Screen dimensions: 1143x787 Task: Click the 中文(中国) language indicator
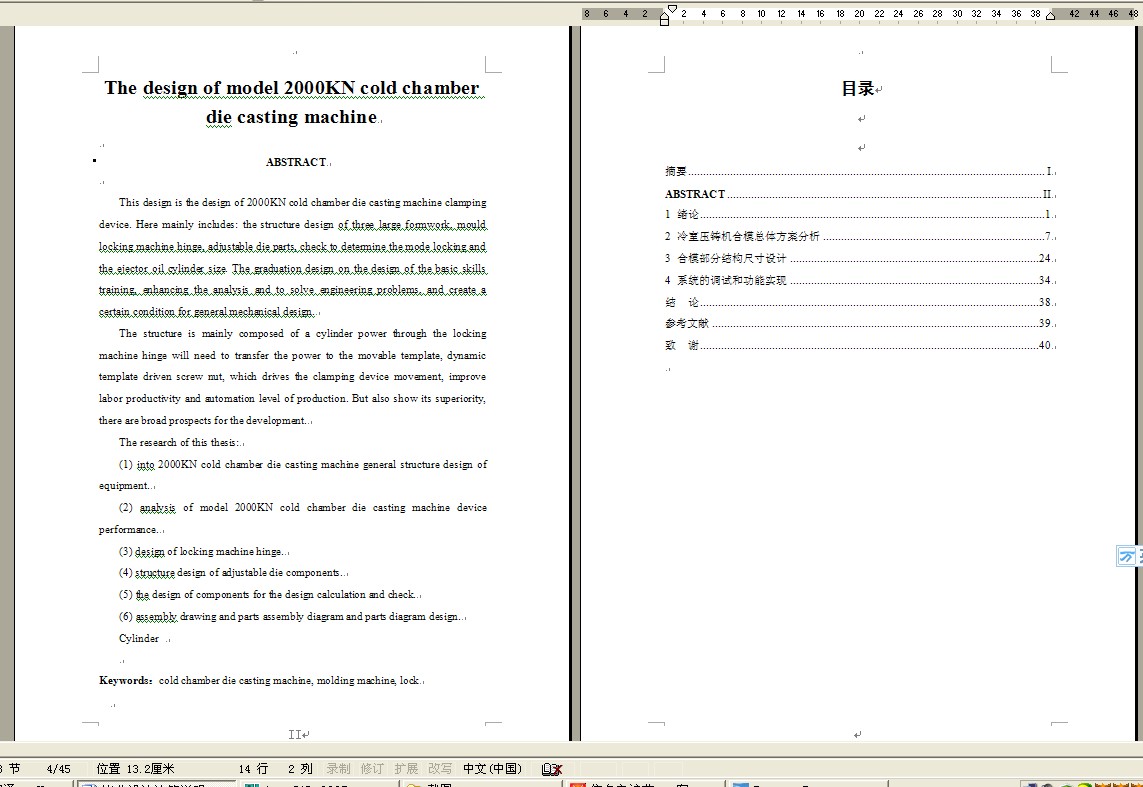click(x=493, y=769)
